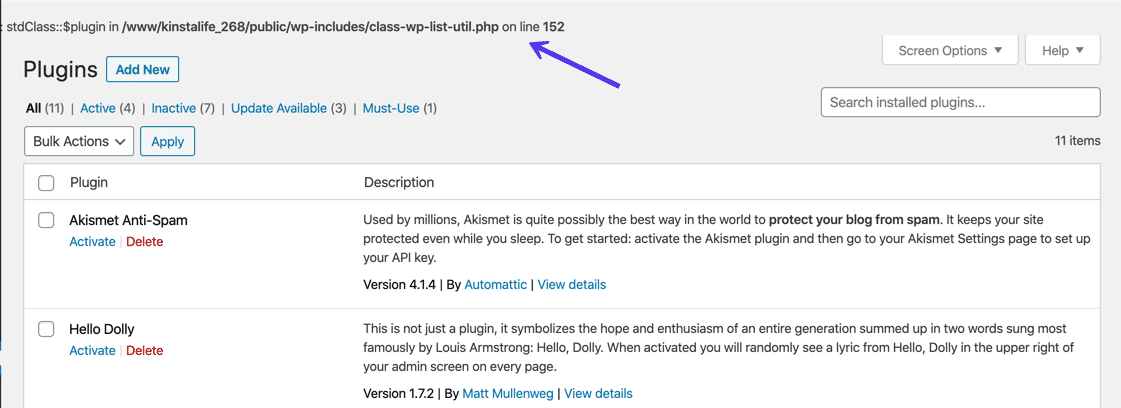
Task: Open the Automattic author link
Action: tap(495, 285)
